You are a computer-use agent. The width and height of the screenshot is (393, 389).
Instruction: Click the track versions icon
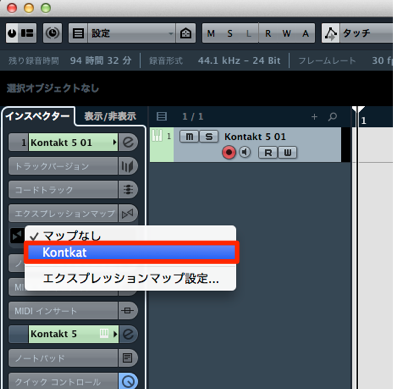pos(128,166)
